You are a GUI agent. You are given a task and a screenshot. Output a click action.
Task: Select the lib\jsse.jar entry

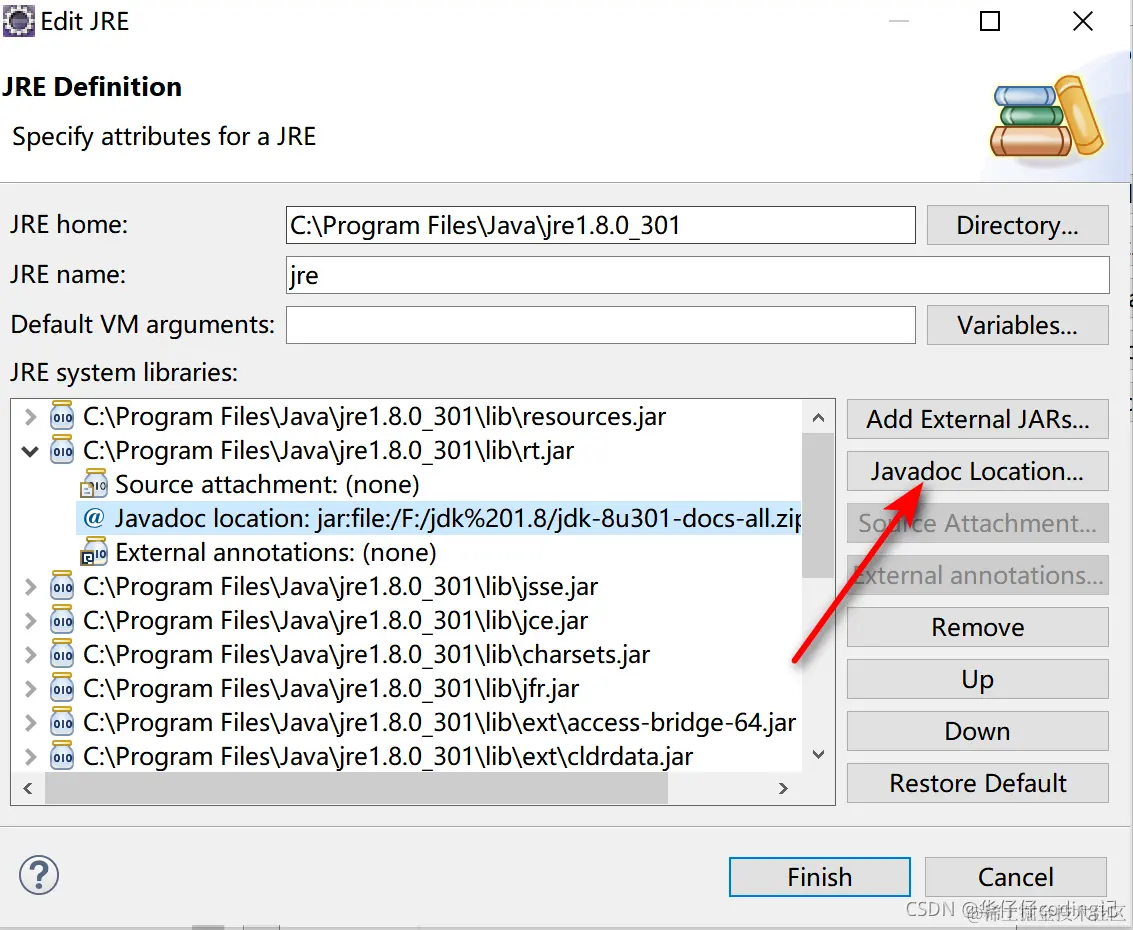click(x=340, y=586)
